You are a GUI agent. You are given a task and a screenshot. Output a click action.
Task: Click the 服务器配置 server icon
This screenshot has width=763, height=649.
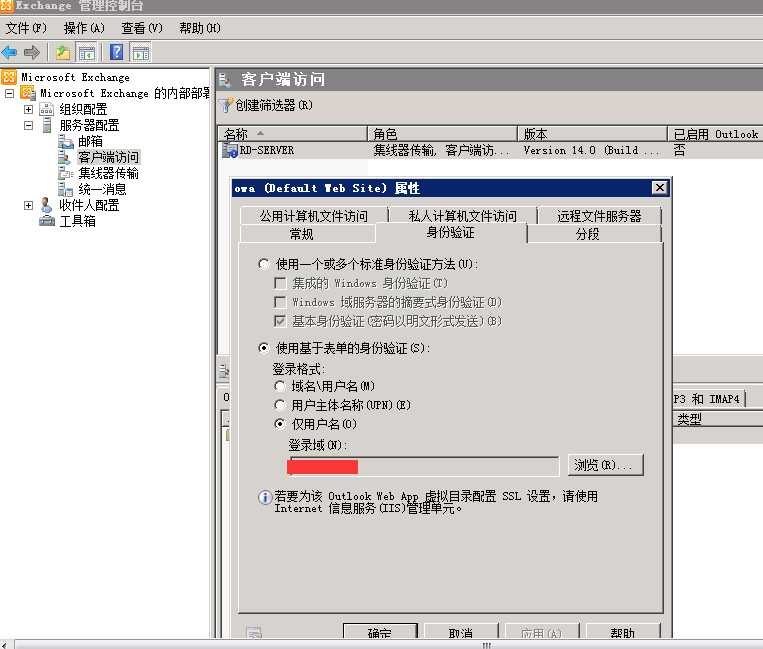click(47, 125)
